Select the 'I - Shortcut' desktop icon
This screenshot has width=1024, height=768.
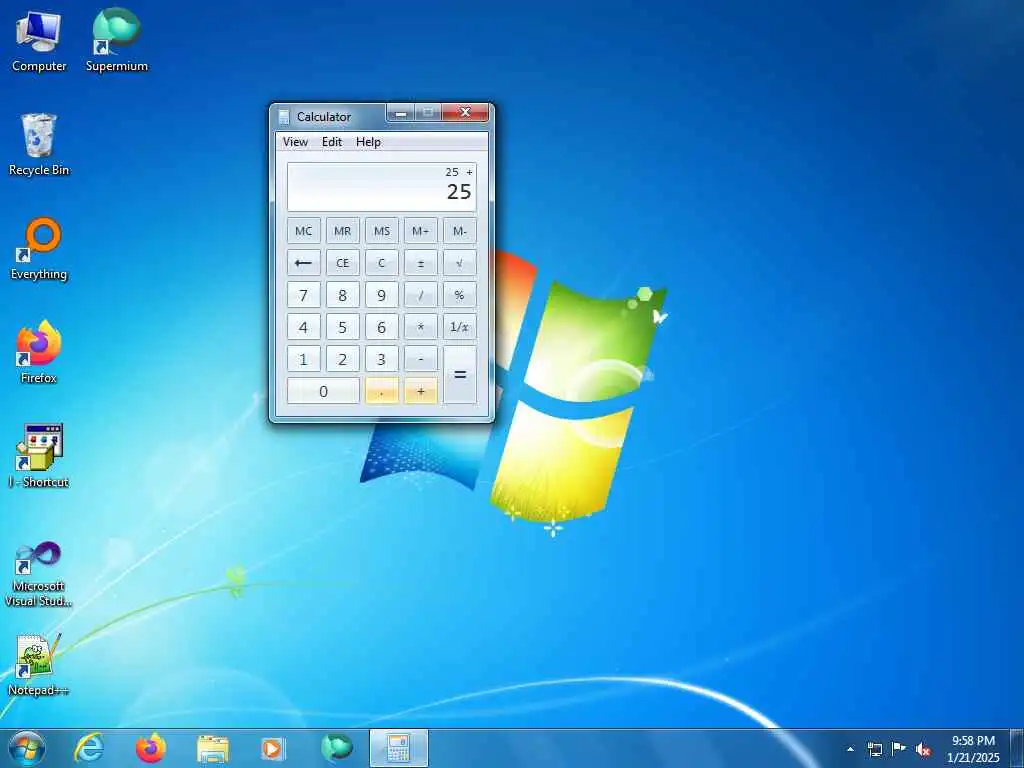tap(39, 456)
